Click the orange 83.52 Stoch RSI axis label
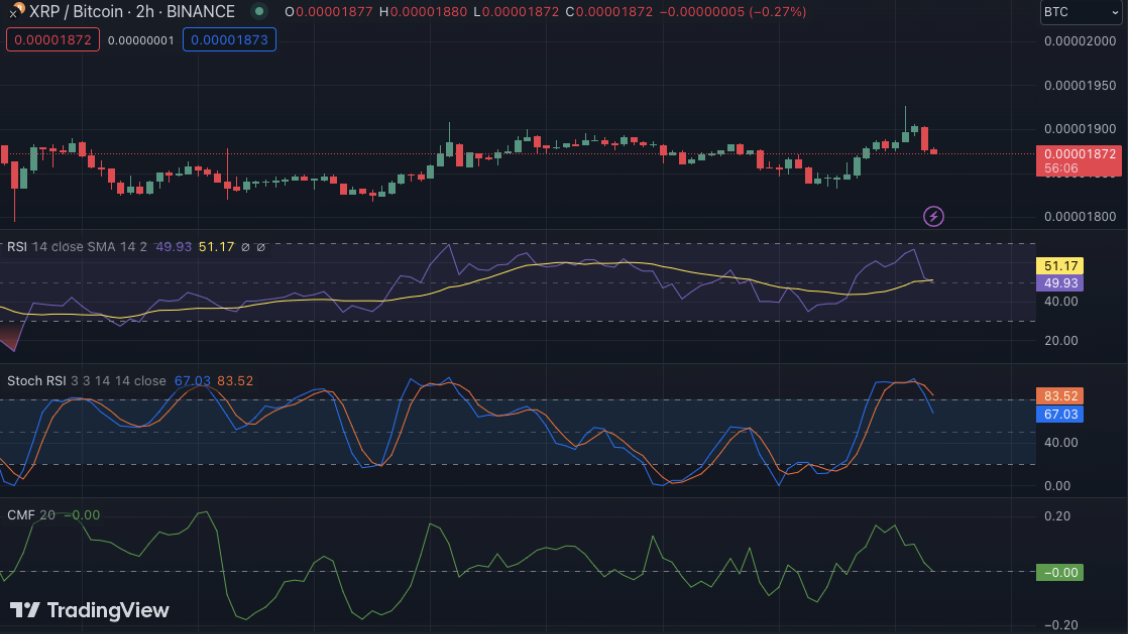Viewport: 1128px width, 634px height. pyautogui.click(x=1060, y=396)
